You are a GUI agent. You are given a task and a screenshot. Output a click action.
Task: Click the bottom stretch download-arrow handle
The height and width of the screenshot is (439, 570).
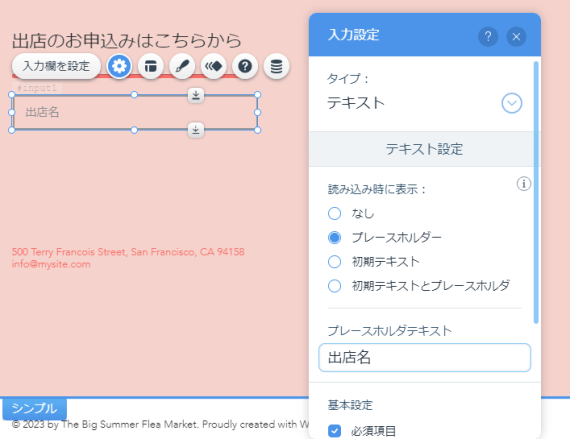196,130
